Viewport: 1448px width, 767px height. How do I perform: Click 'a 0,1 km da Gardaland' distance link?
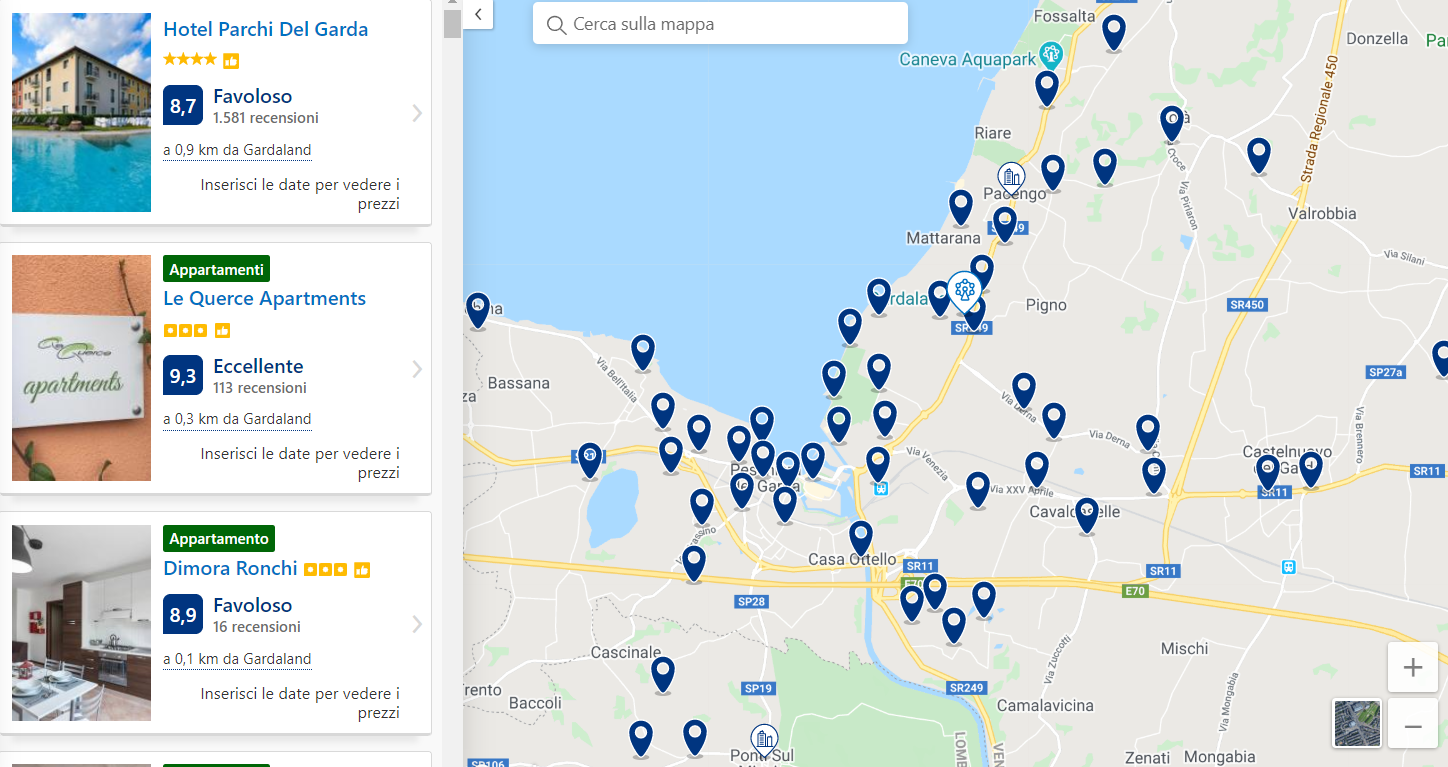(237, 659)
